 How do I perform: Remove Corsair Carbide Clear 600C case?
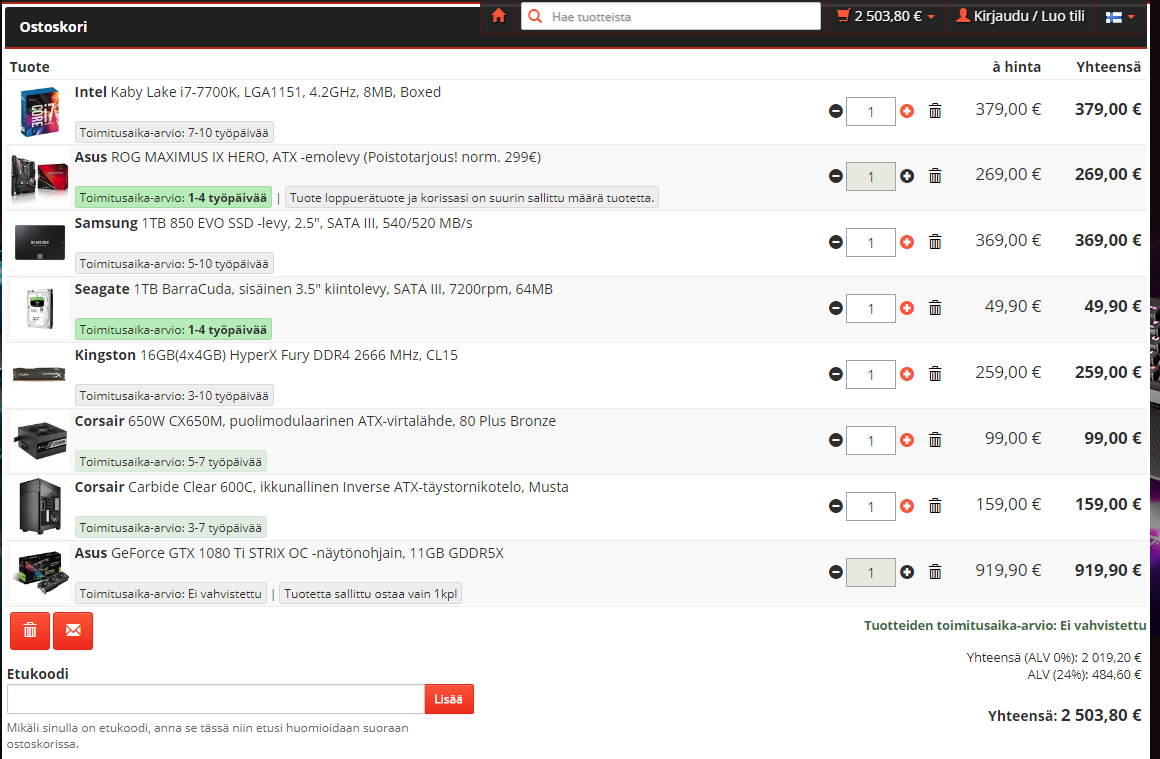(x=935, y=506)
